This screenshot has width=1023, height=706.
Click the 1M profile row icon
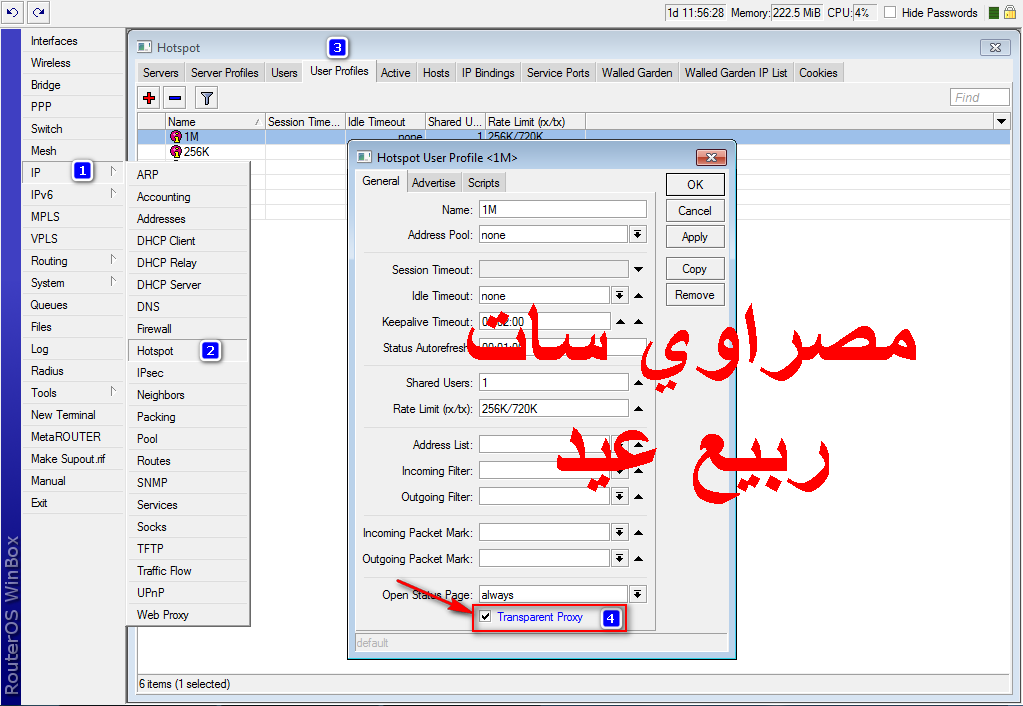click(176, 136)
